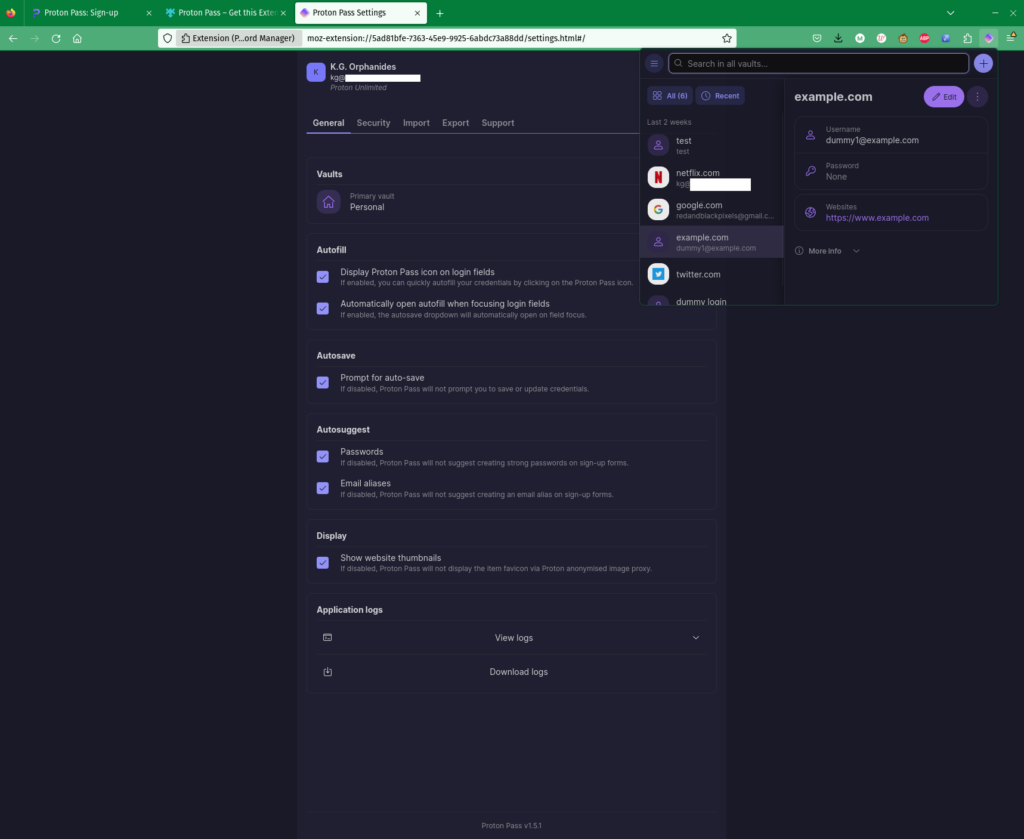Open the Proton Pass popup hamburger menu
1024x839 pixels.
pos(654,63)
